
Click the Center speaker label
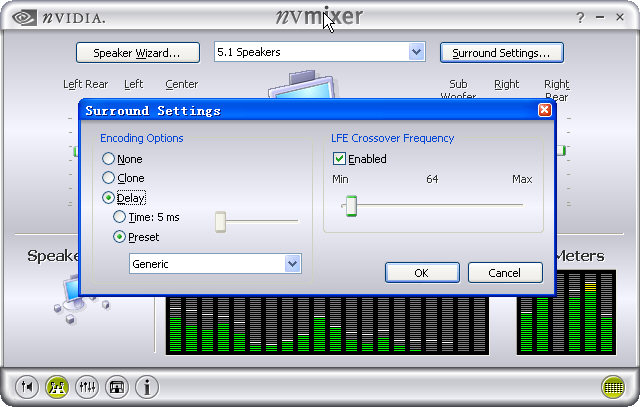(182, 84)
